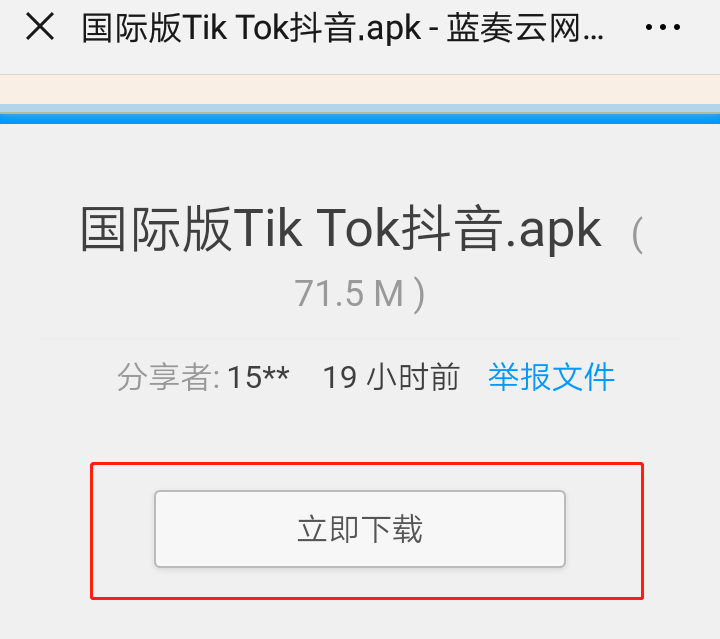Click the beige notification banner strip
This screenshot has height=639, width=720.
tap(360, 90)
